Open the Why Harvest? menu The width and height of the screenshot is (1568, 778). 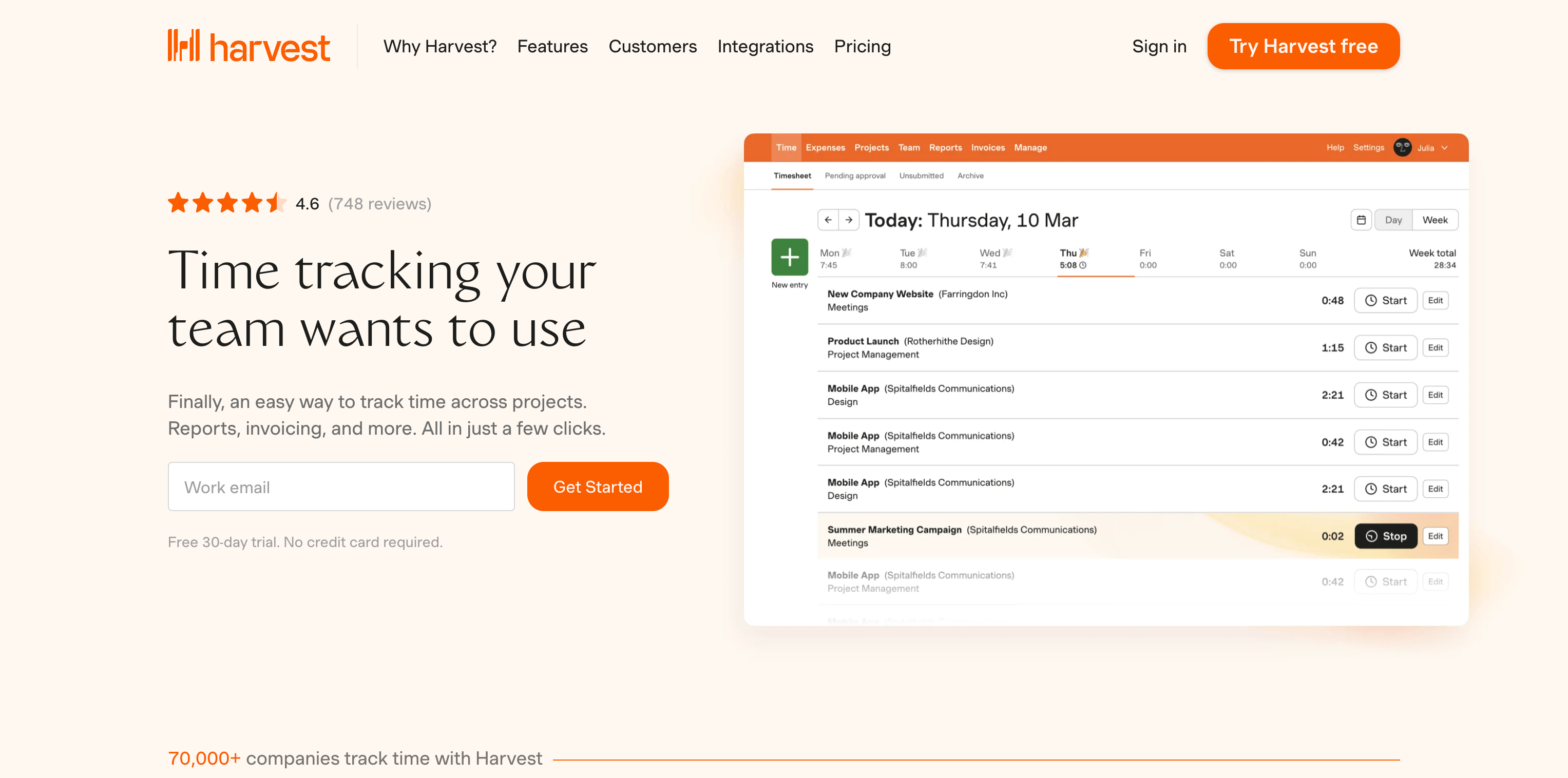tap(439, 46)
